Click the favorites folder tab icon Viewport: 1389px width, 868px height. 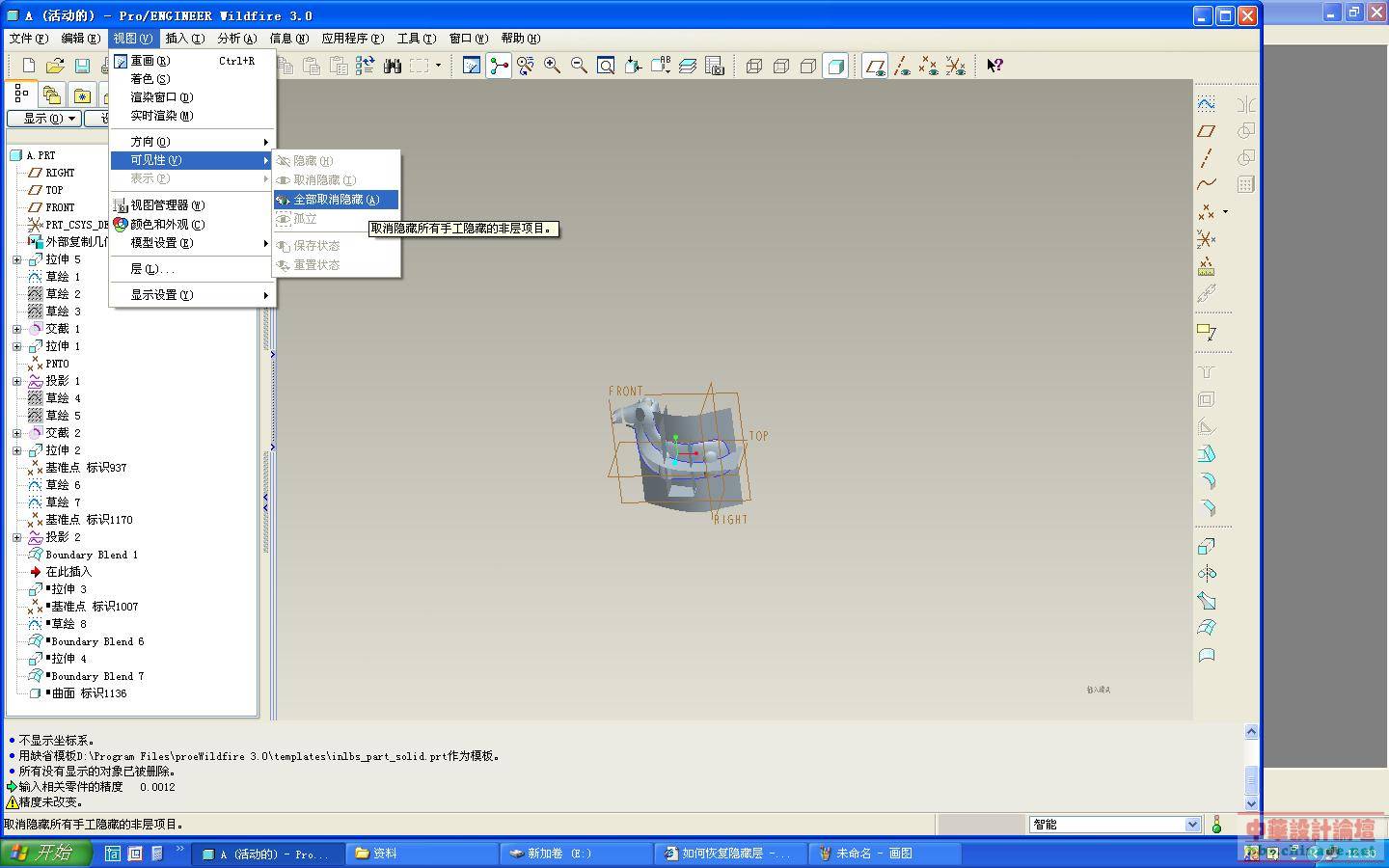click(x=83, y=95)
